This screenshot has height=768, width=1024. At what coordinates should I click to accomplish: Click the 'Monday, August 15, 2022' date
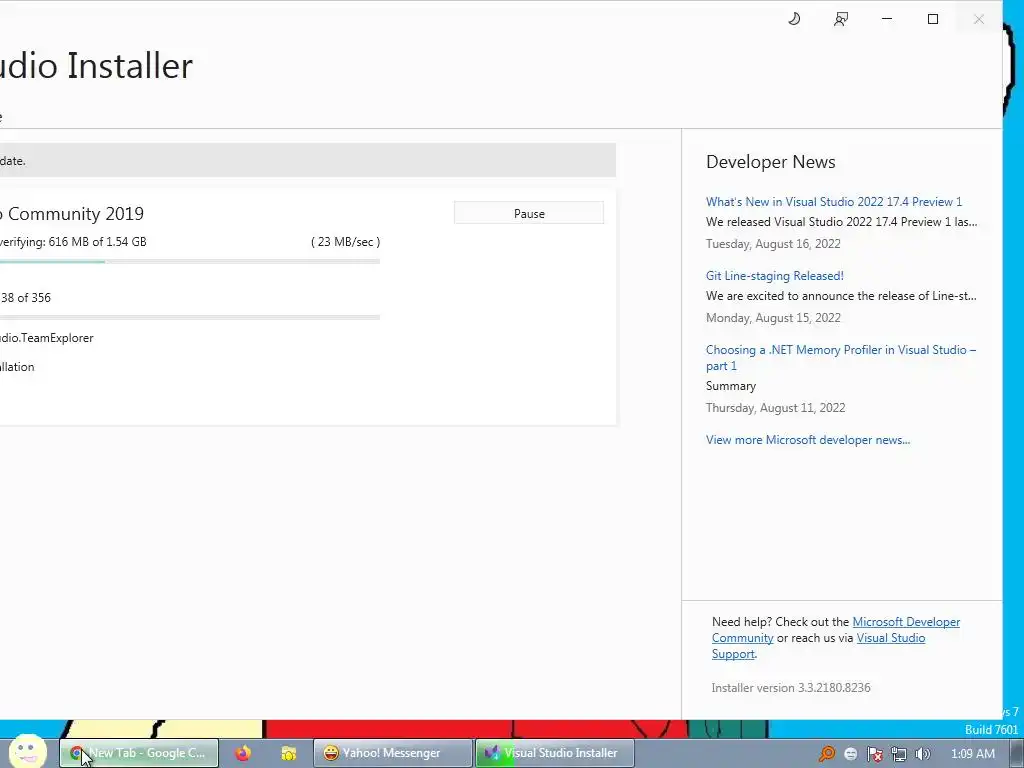point(773,317)
